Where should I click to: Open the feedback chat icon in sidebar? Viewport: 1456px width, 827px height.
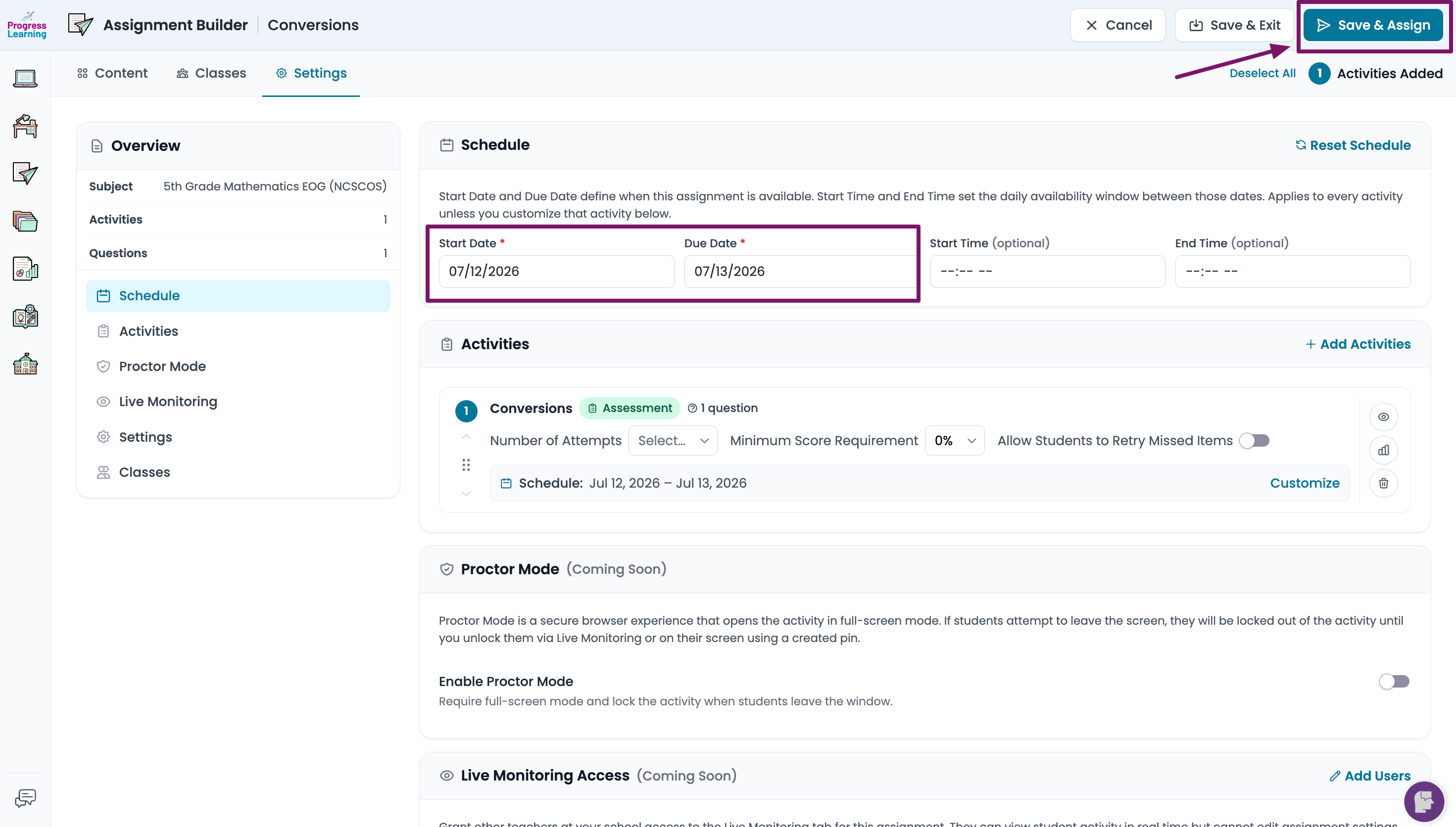(x=25, y=798)
